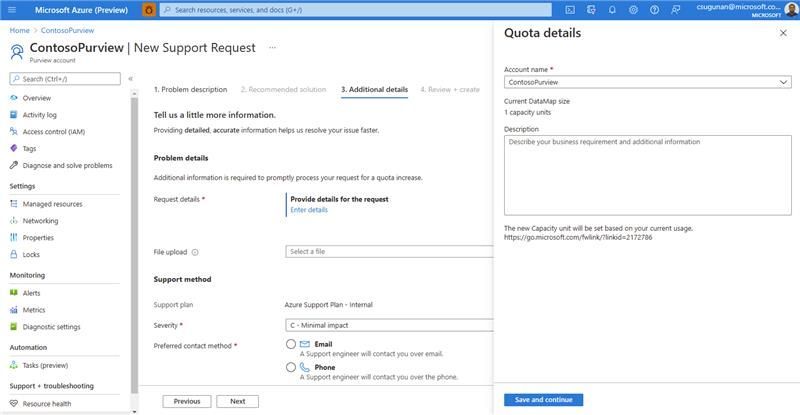The width and height of the screenshot is (800, 415).
Task: Open the portal hamburger menu
Action: pyautogui.click(x=12, y=10)
